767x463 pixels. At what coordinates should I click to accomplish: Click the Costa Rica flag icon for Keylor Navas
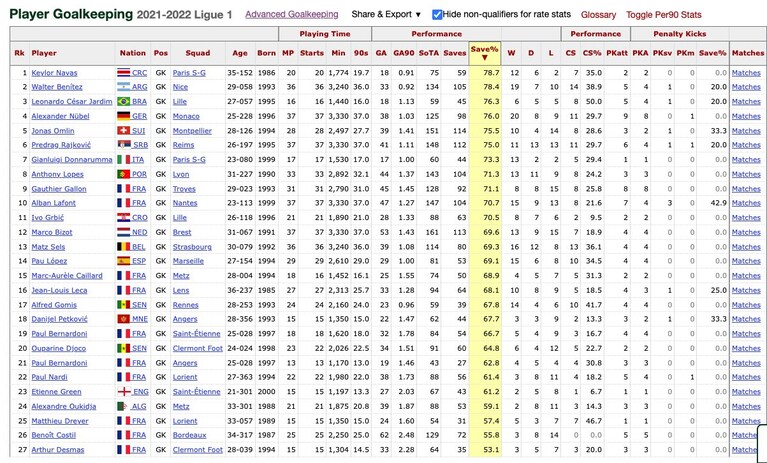coord(123,73)
